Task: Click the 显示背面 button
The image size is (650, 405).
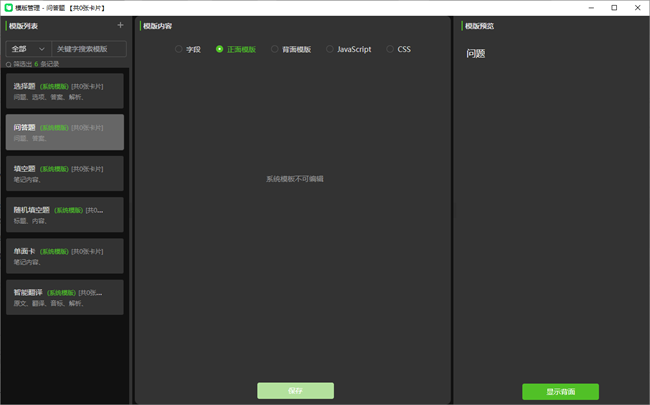Action: point(560,391)
